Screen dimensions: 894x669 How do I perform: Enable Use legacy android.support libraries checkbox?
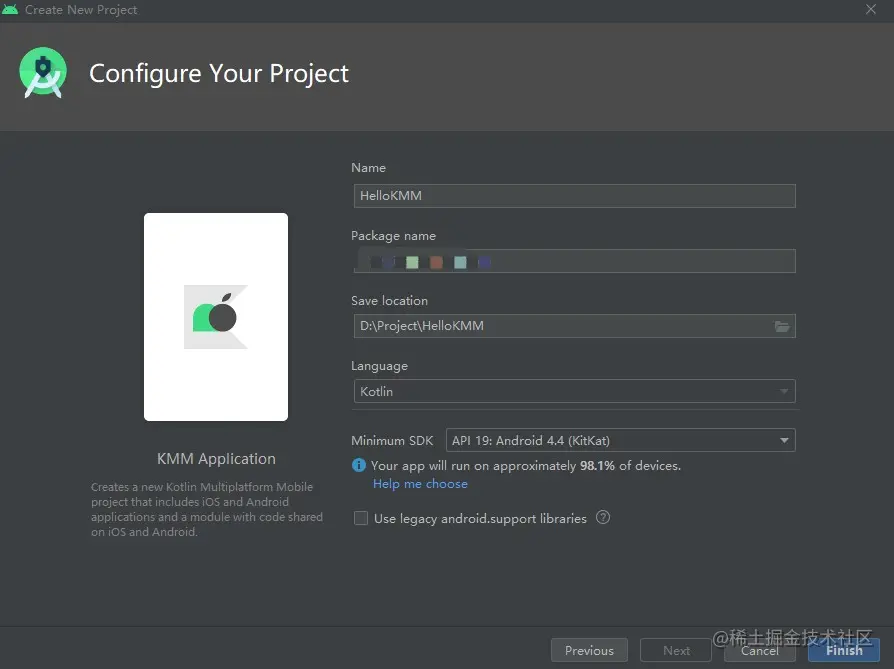tap(361, 518)
